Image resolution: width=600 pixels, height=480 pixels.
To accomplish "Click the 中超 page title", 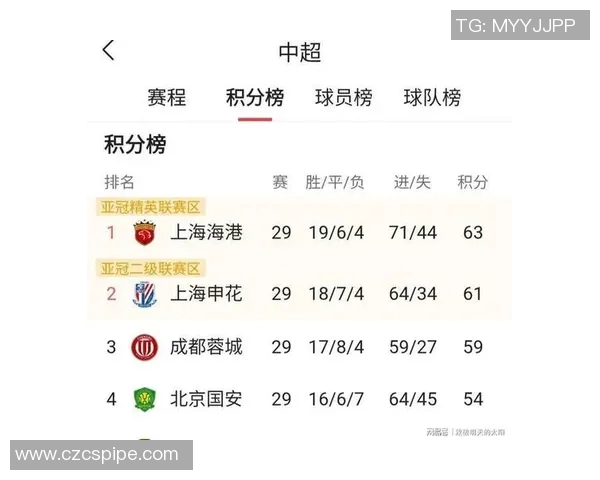I will point(300,53).
